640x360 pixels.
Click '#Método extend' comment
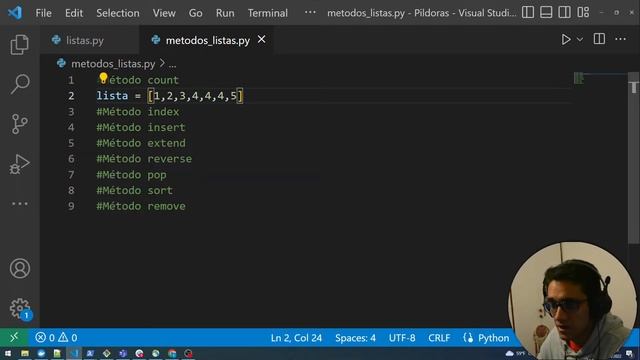[141, 143]
